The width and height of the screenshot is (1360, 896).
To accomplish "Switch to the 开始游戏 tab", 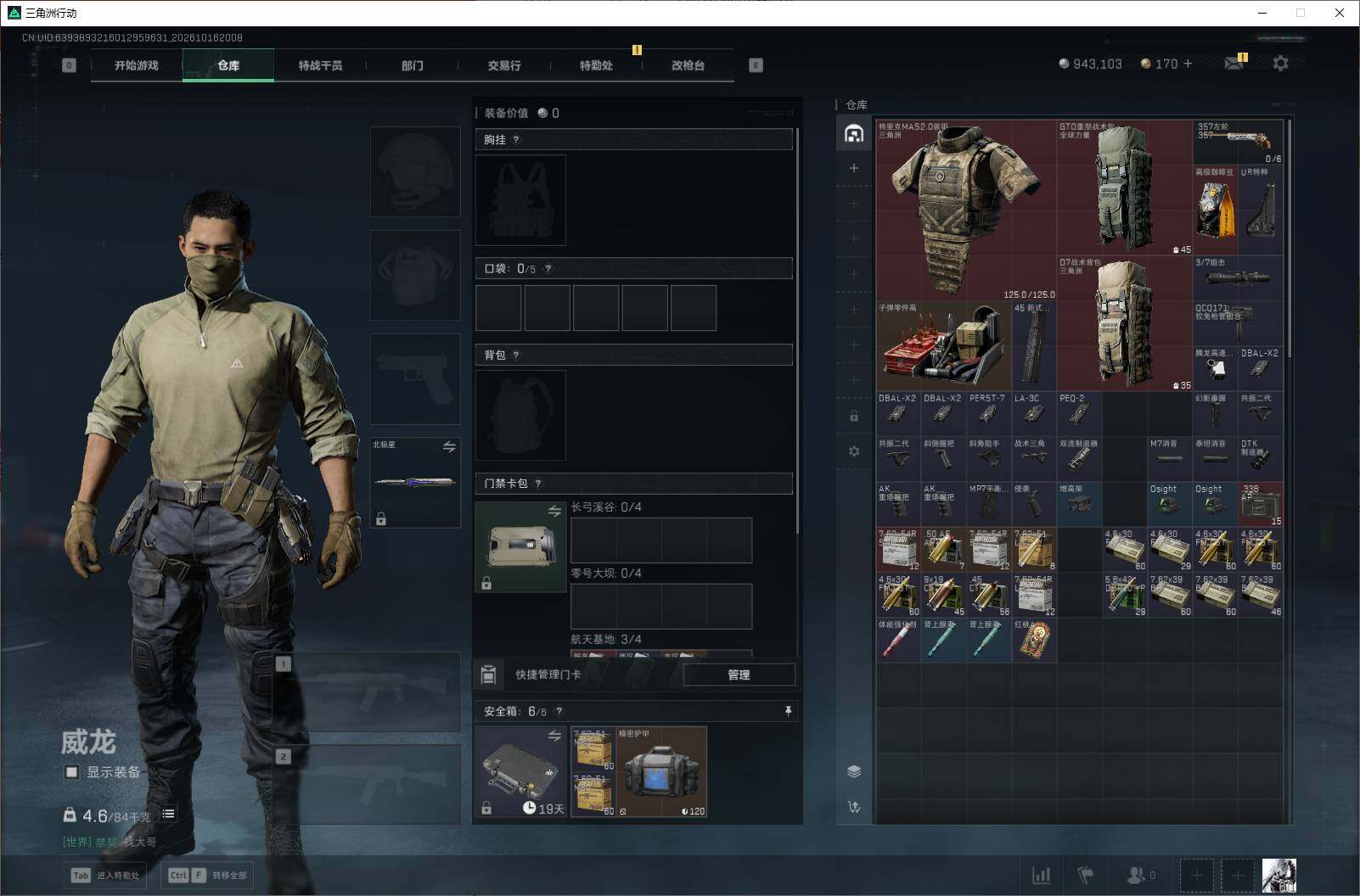I will [x=137, y=65].
